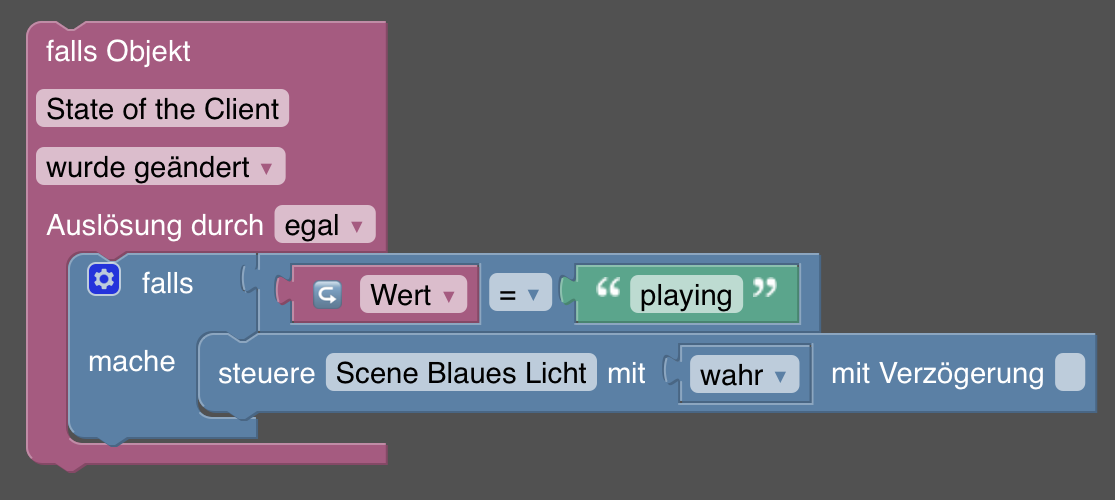The image size is (1115, 500).
Task: Click the steuere label on control block
Action: pos(266,373)
